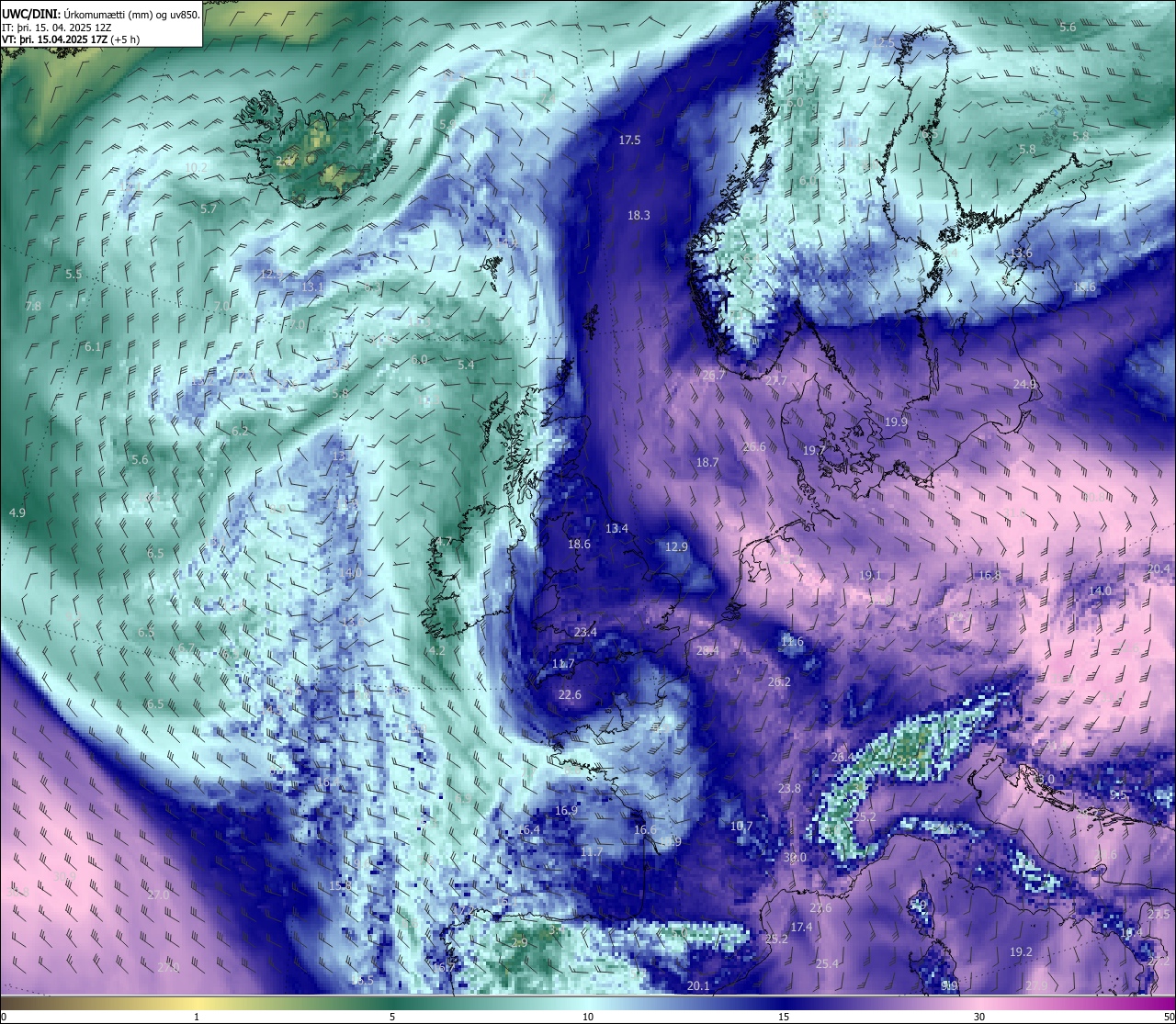This screenshot has width=1176, height=1024.
Task: Click the 18.7 value in the North Sea
Action: pos(707,462)
